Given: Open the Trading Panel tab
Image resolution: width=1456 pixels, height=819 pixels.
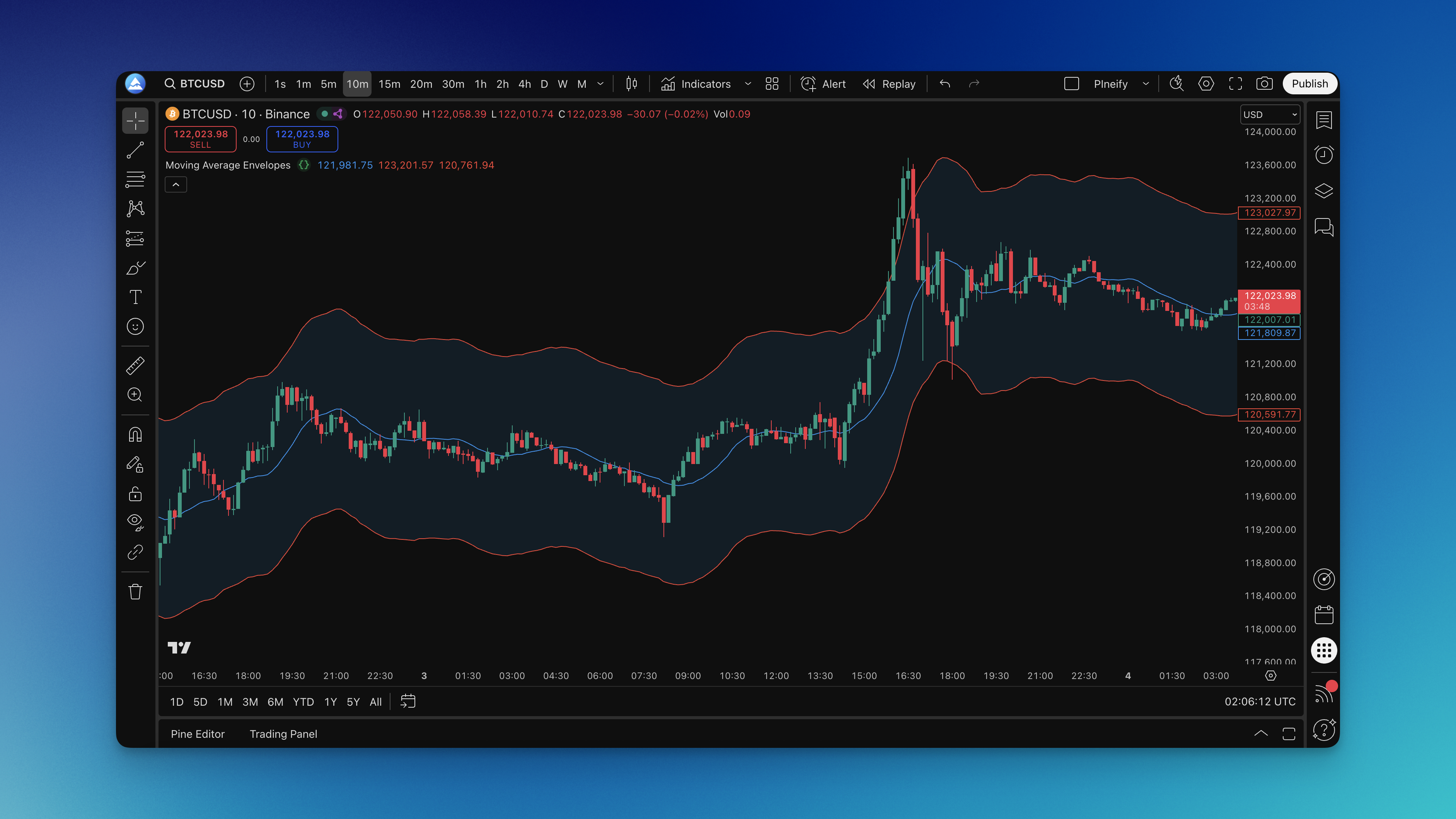Looking at the screenshot, I should (283, 734).
